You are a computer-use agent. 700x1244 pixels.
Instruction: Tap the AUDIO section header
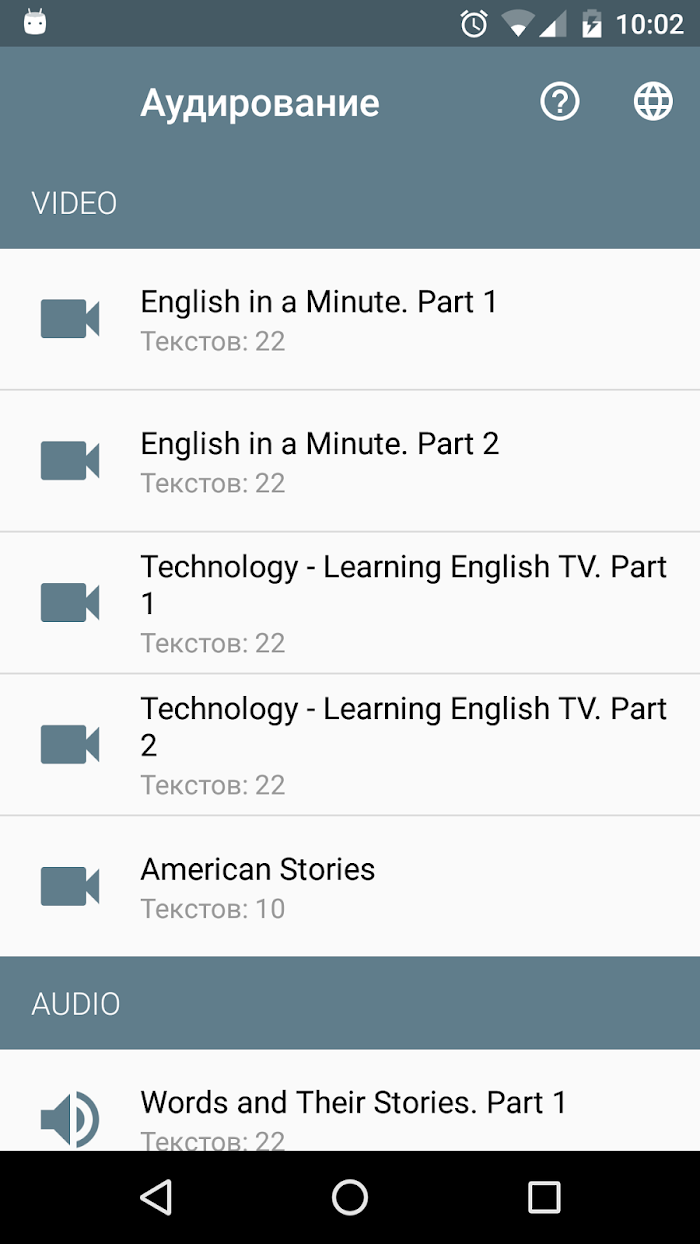pos(350,1003)
